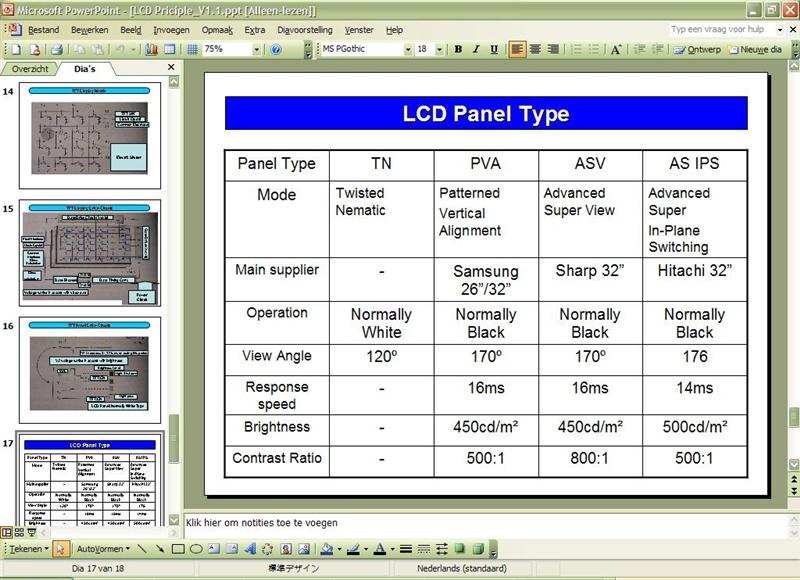Switch to slide sorter view
Viewport: 800px width, 580px height.
click(x=19, y=533)
